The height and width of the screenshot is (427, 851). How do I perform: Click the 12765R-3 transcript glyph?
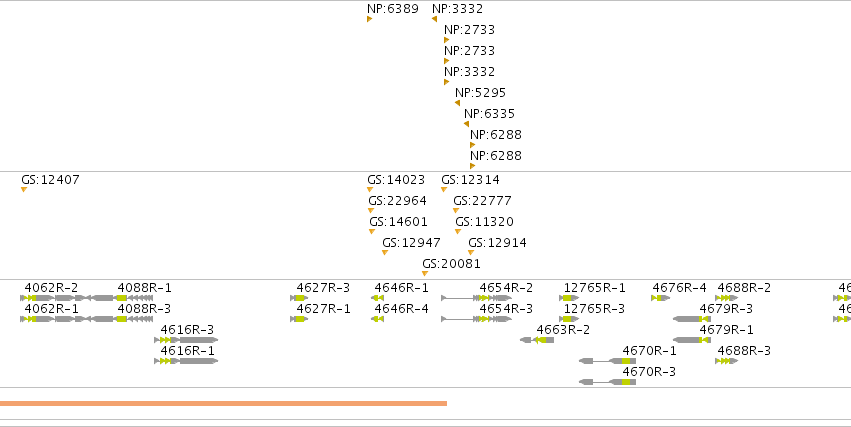click(x=569, y=319)
